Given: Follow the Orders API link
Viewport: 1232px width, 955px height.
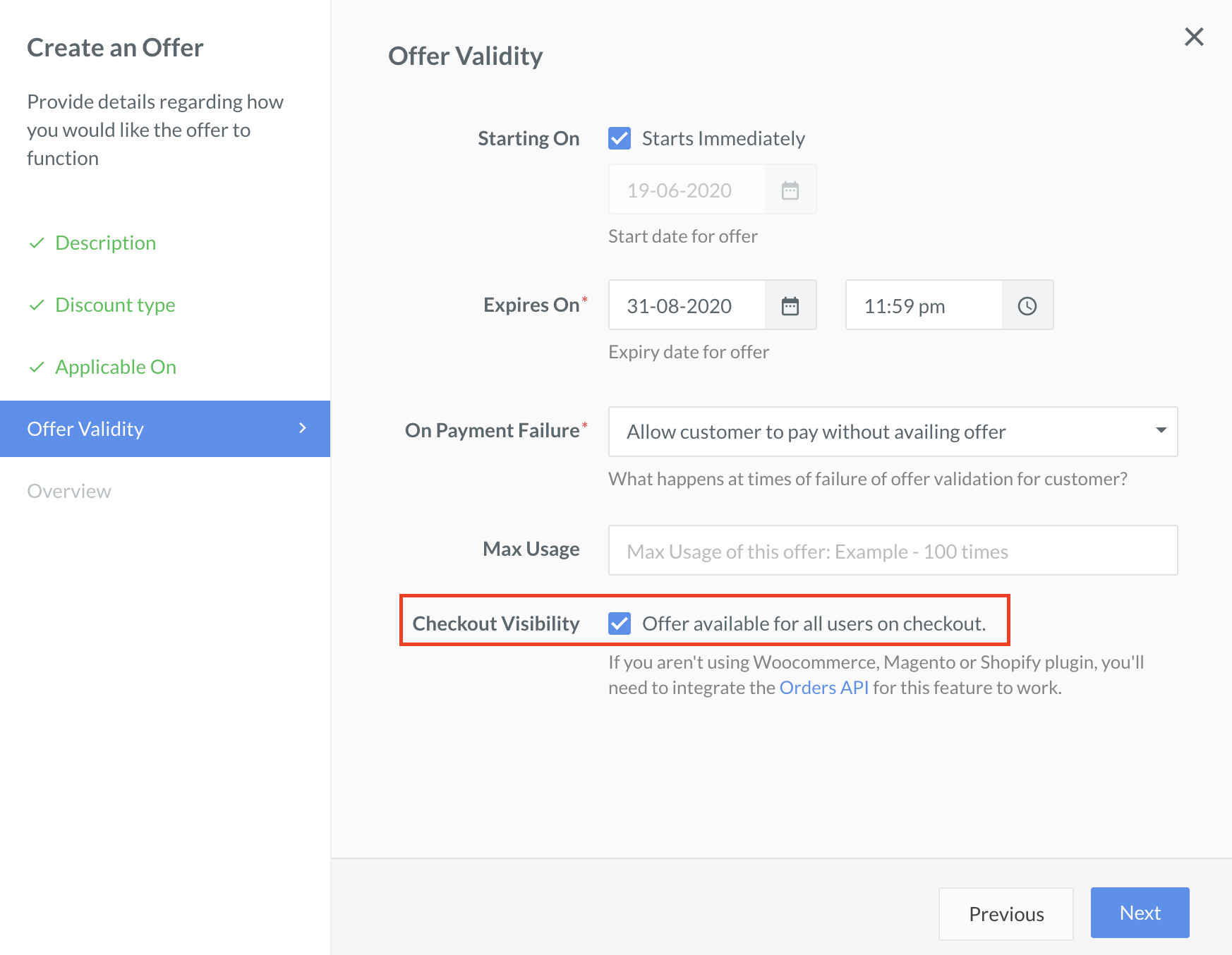Looking at the screenshot, I should click(x=823, y=688).
